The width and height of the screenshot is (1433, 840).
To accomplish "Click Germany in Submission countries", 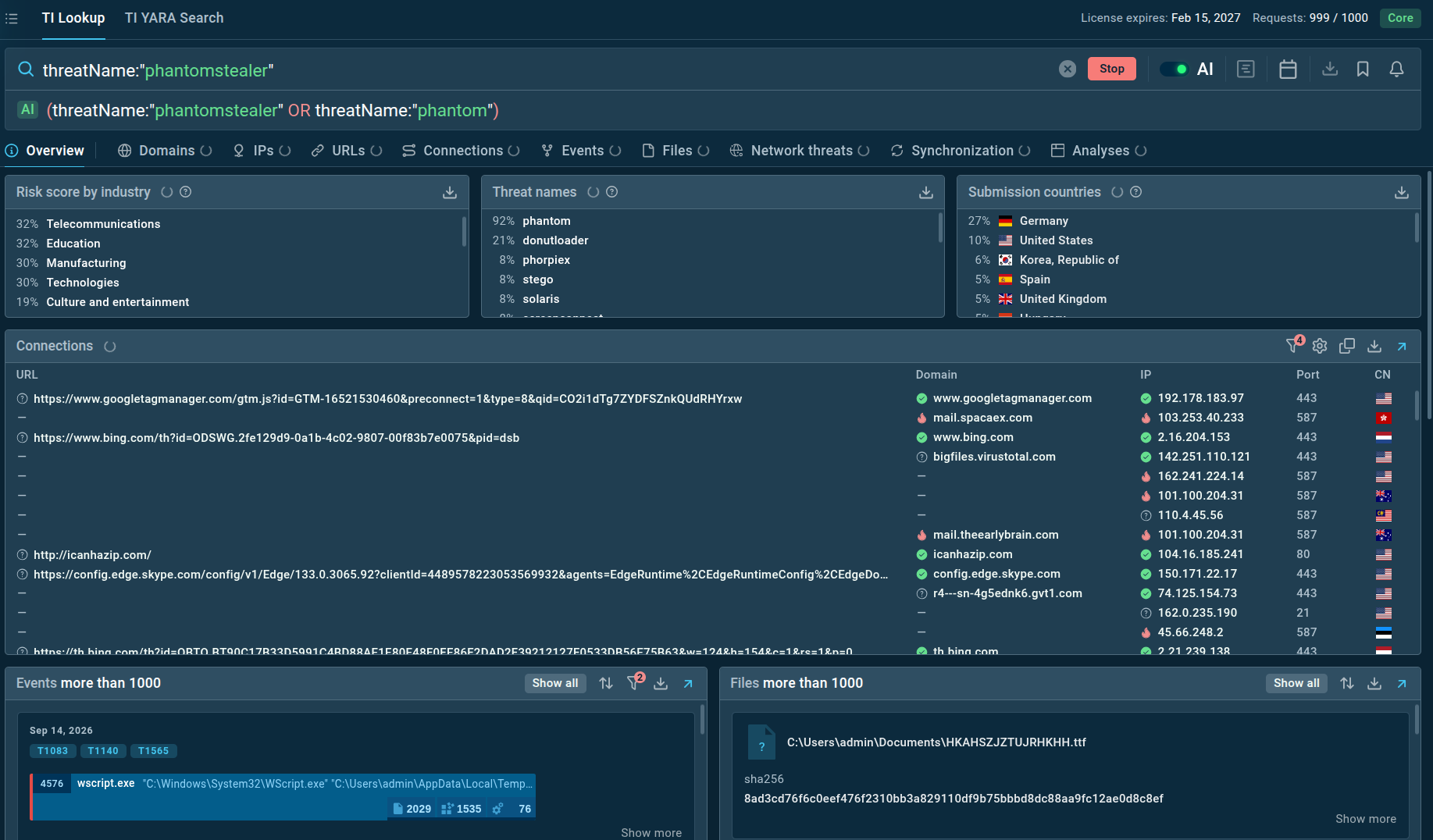I will point(1044,221).
